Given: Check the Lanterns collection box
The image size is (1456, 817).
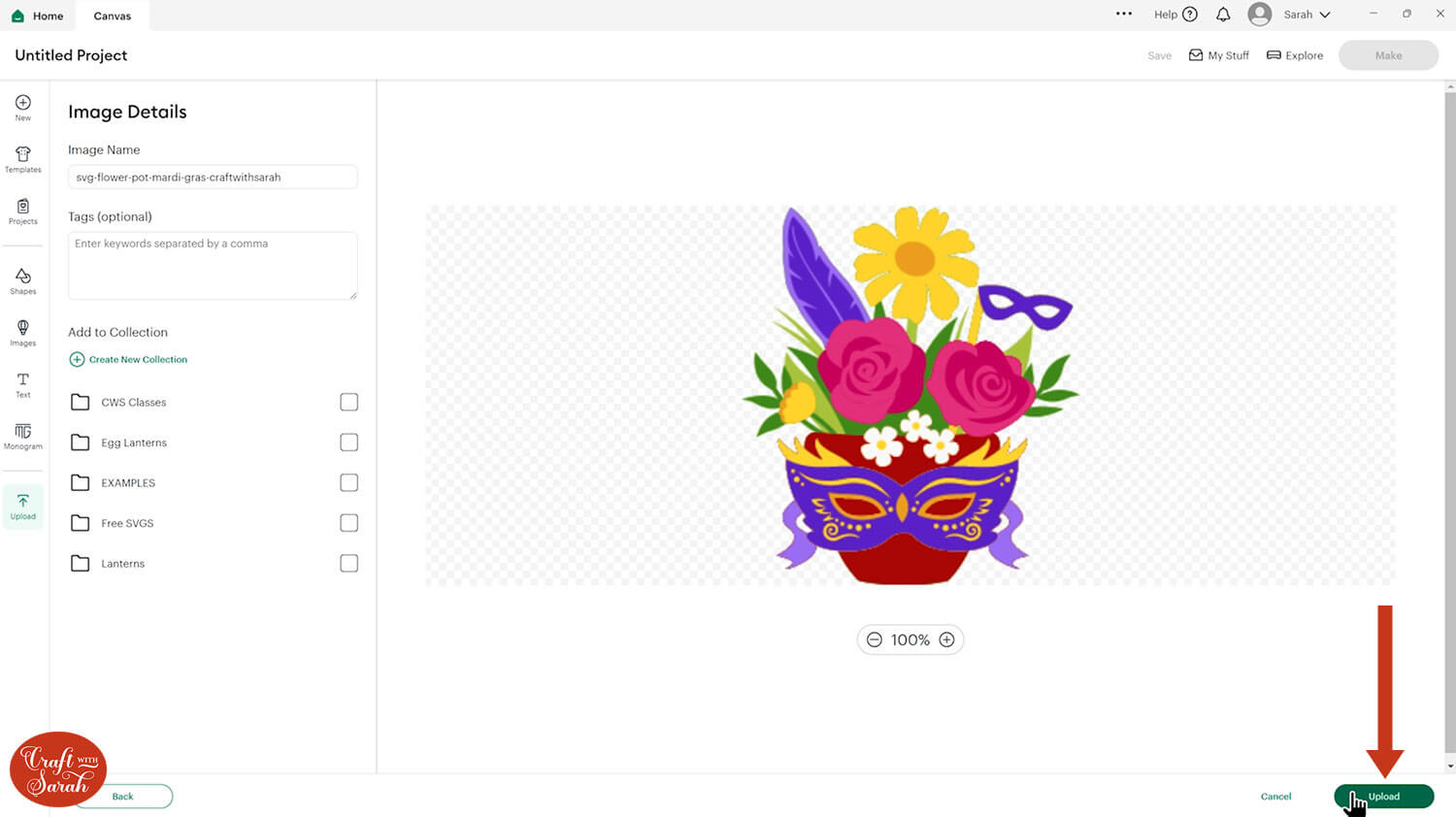Looking at the screenshot, I should click(349, 563).
